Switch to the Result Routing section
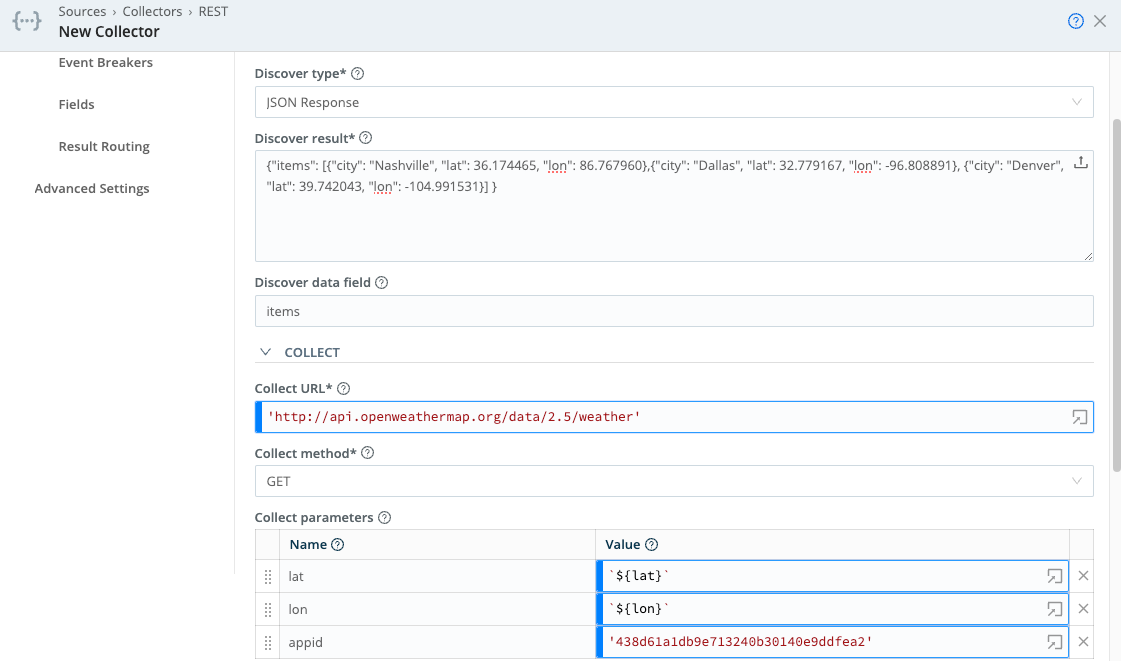This screenshot has width=1121, height=661. (x=103, y=145)
